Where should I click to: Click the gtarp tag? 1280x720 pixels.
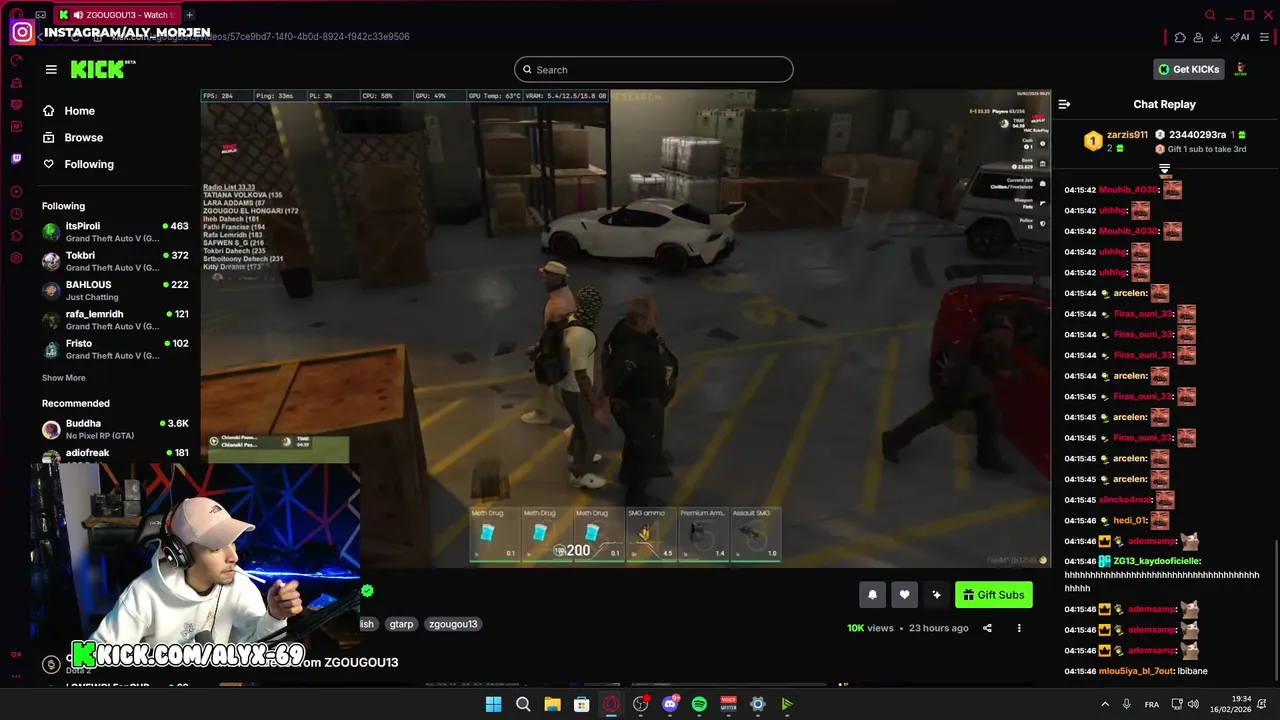(x=401, y=624)
